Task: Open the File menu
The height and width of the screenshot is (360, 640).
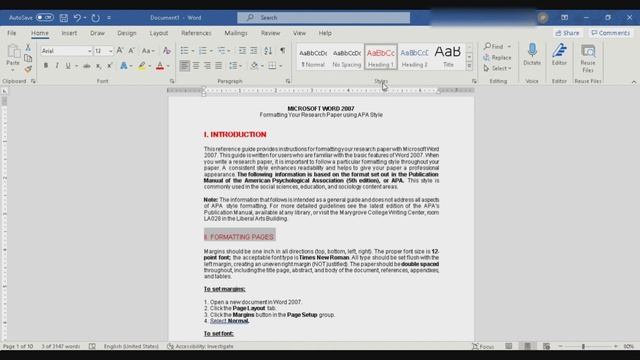Action: coord(12,33)
